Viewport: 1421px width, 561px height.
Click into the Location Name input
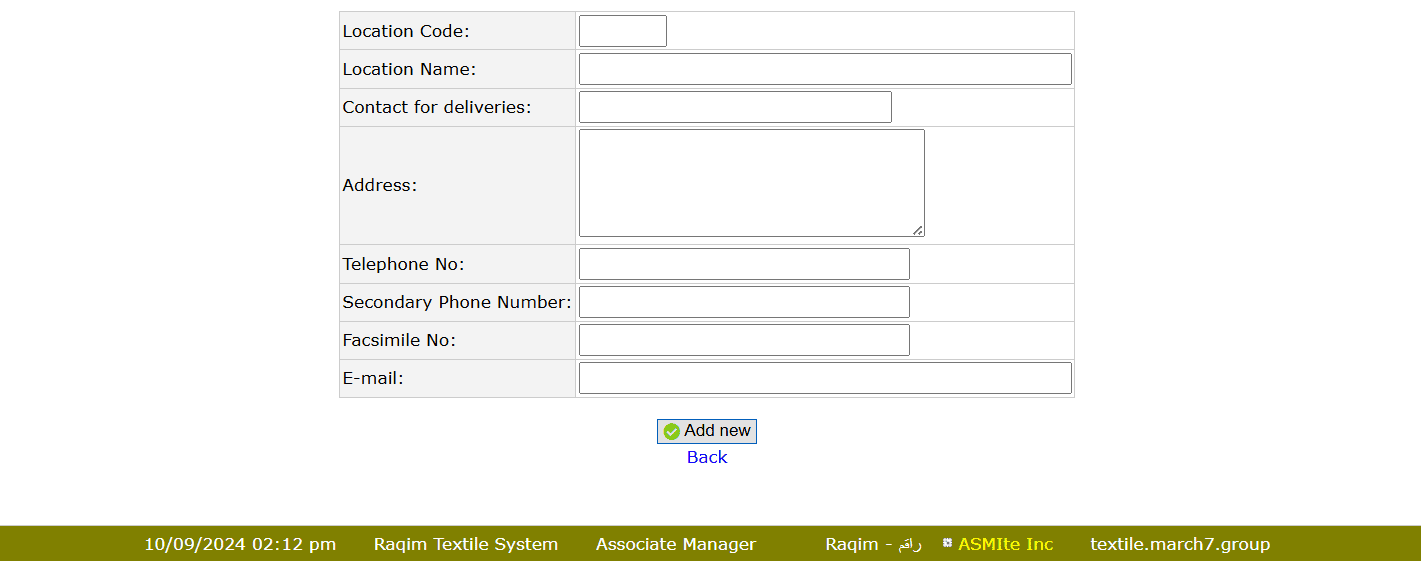pos(825,69)
